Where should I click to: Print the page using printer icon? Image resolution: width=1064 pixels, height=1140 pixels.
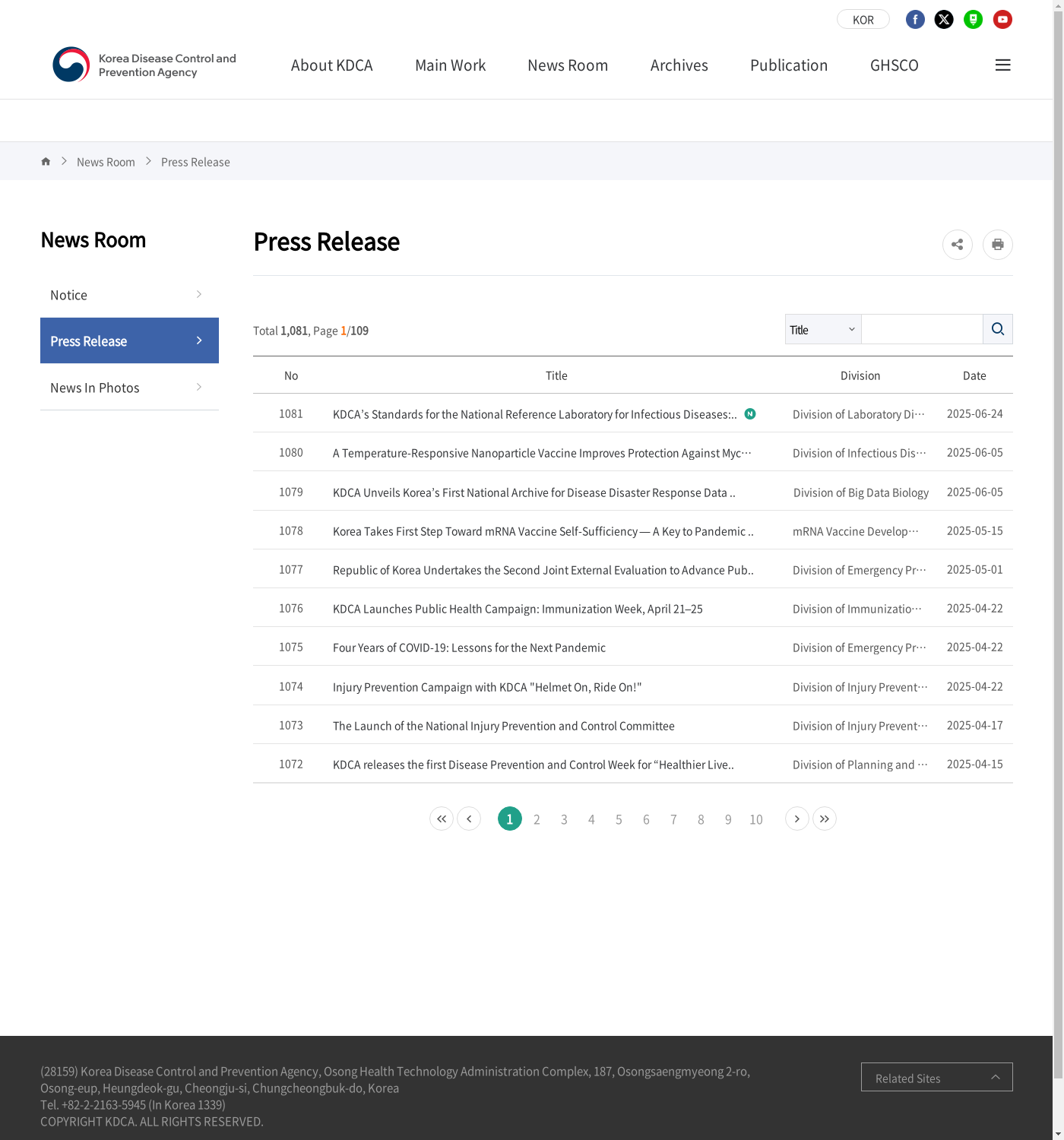[997, 245]
